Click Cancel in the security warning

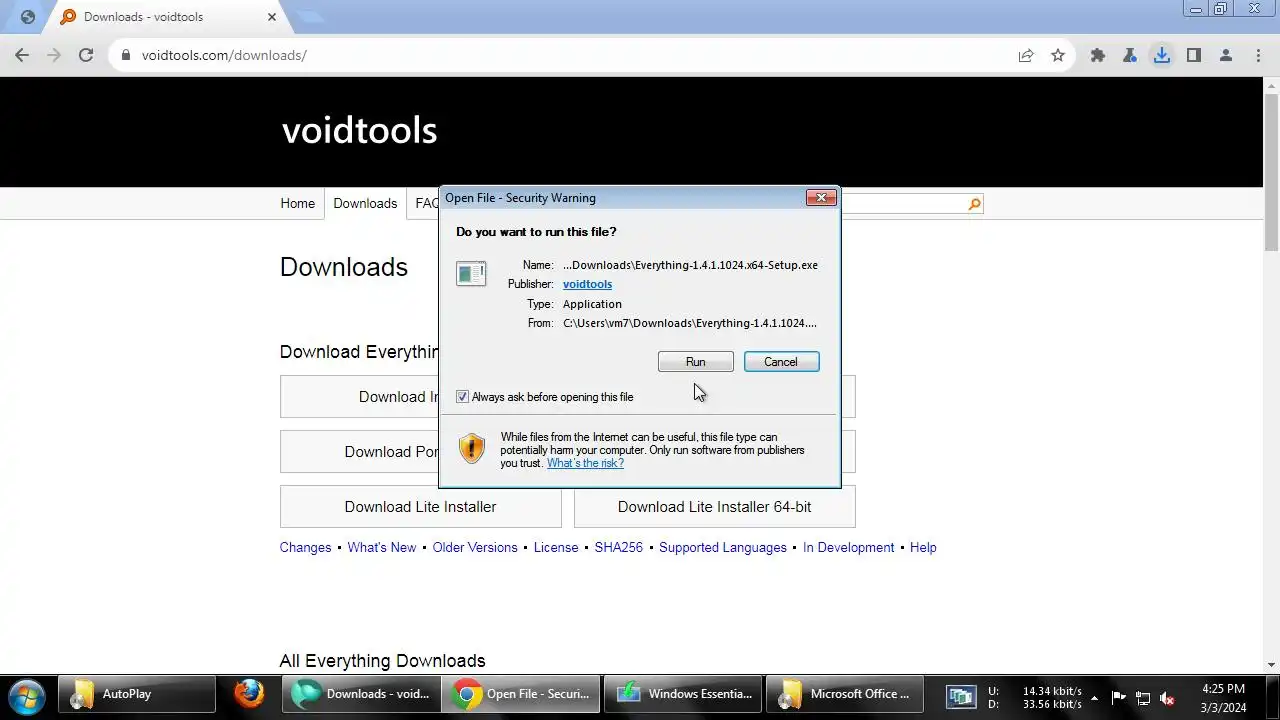click(781, 362)
